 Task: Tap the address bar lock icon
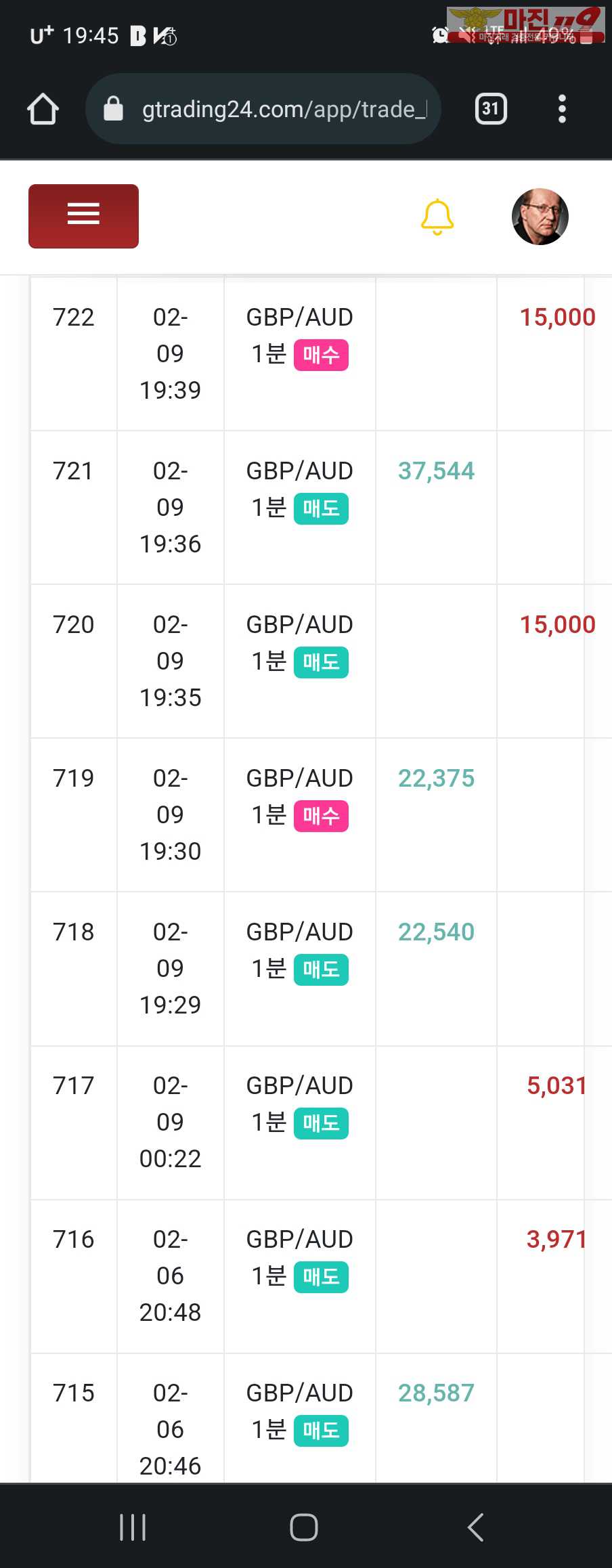pyautogui.click(x=113, y=109)
